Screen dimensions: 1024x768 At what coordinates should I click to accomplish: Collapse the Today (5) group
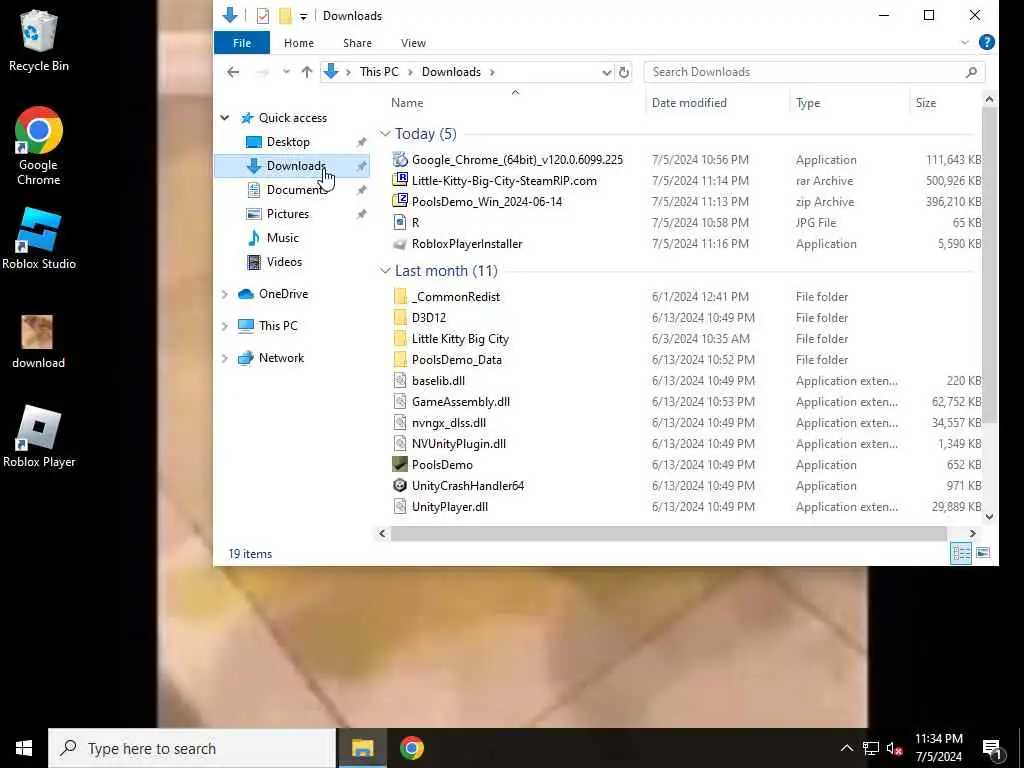pyautogui.click(x=385, y=134)
